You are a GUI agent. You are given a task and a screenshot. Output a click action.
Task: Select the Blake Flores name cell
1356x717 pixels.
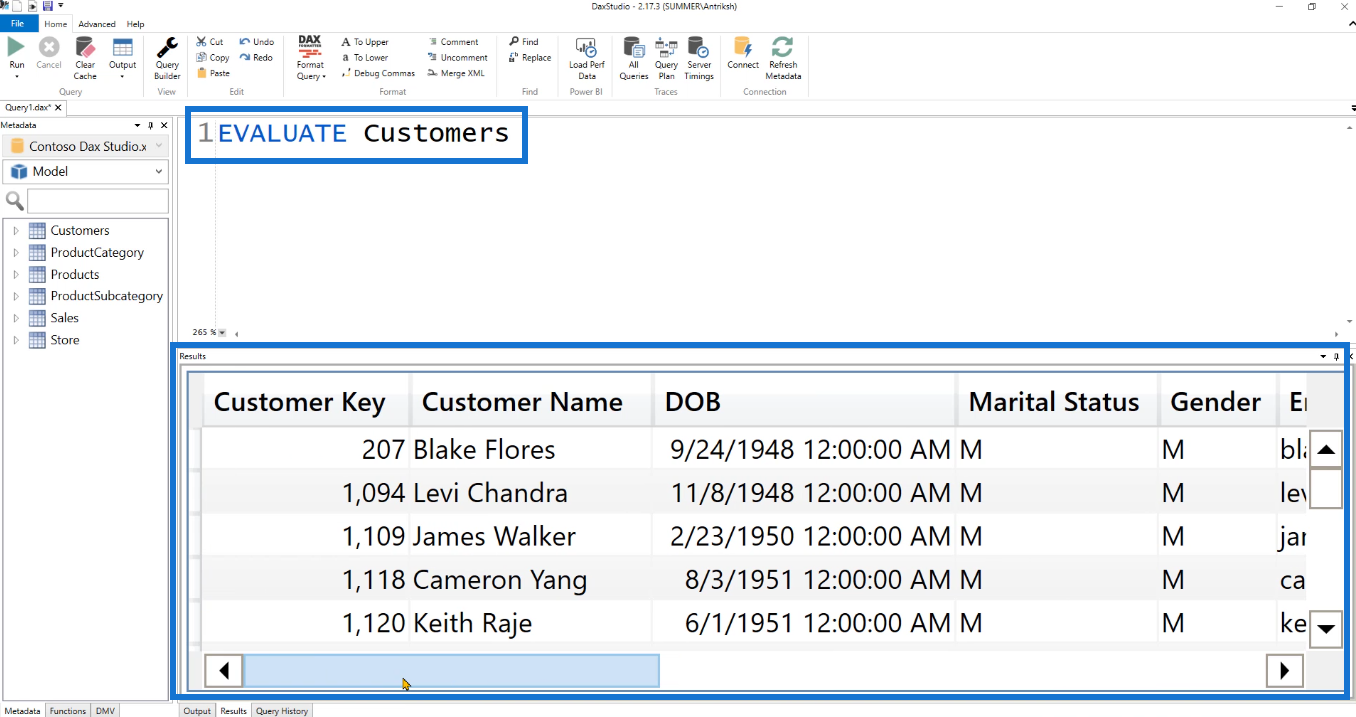pos(531,449)
